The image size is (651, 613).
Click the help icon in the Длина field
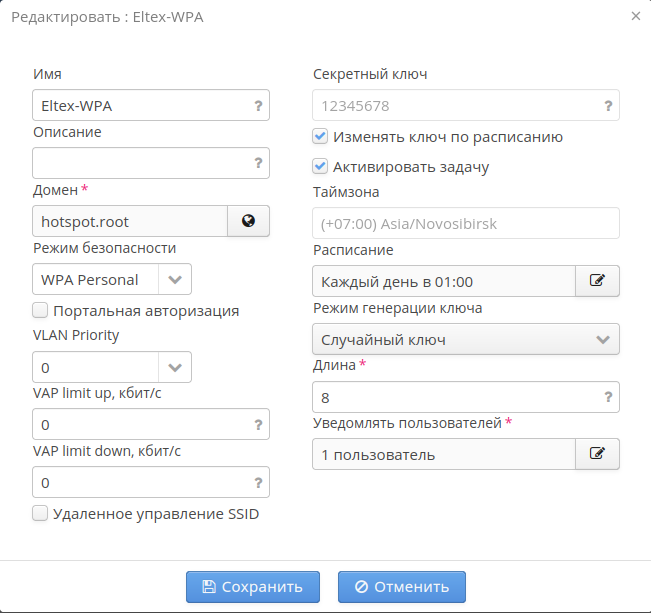(608, 397)
